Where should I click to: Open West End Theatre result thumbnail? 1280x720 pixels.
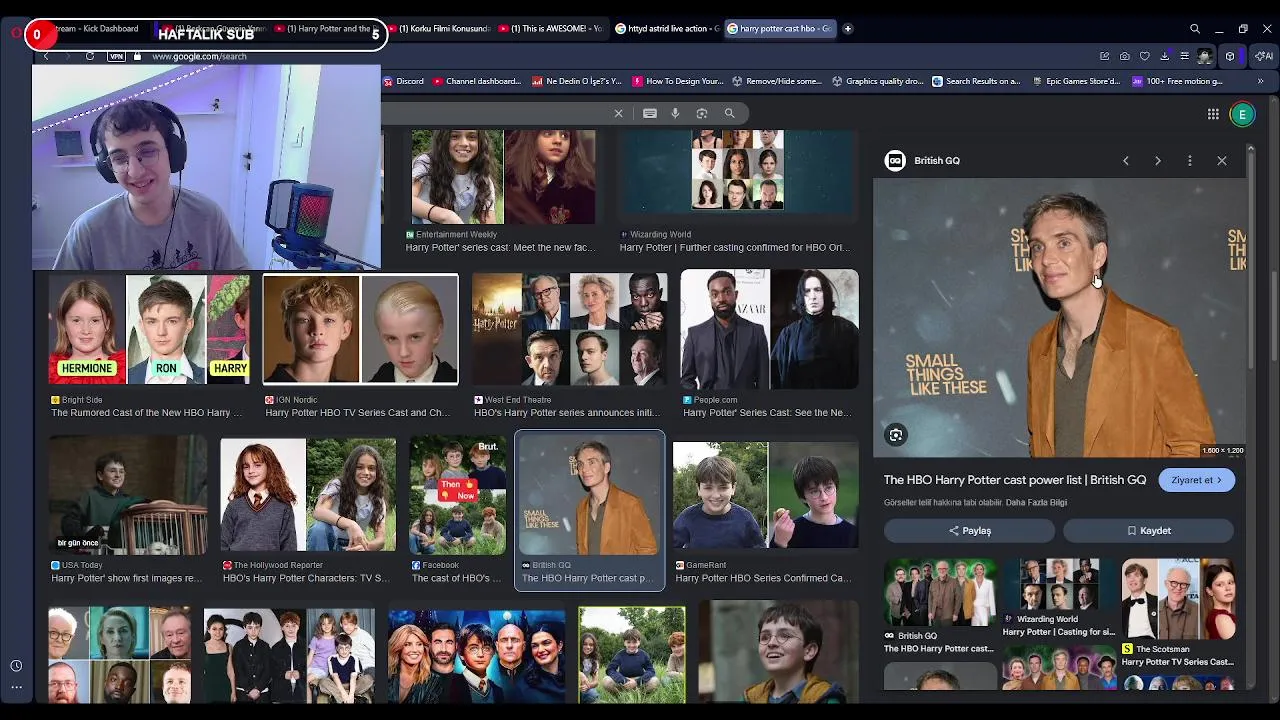(569, 330)
